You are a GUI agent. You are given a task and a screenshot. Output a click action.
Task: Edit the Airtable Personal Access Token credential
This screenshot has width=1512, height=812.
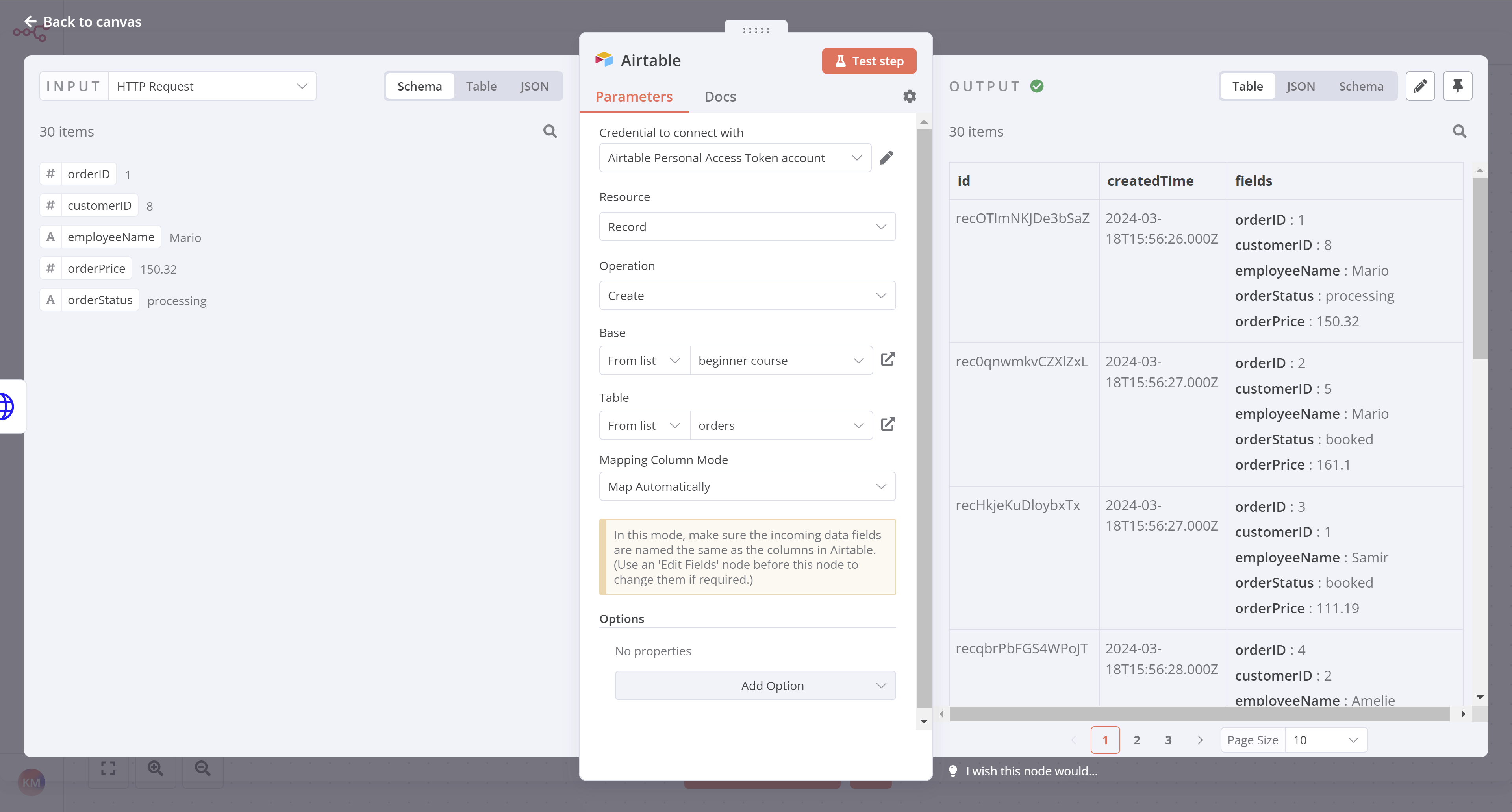[887, 157]
